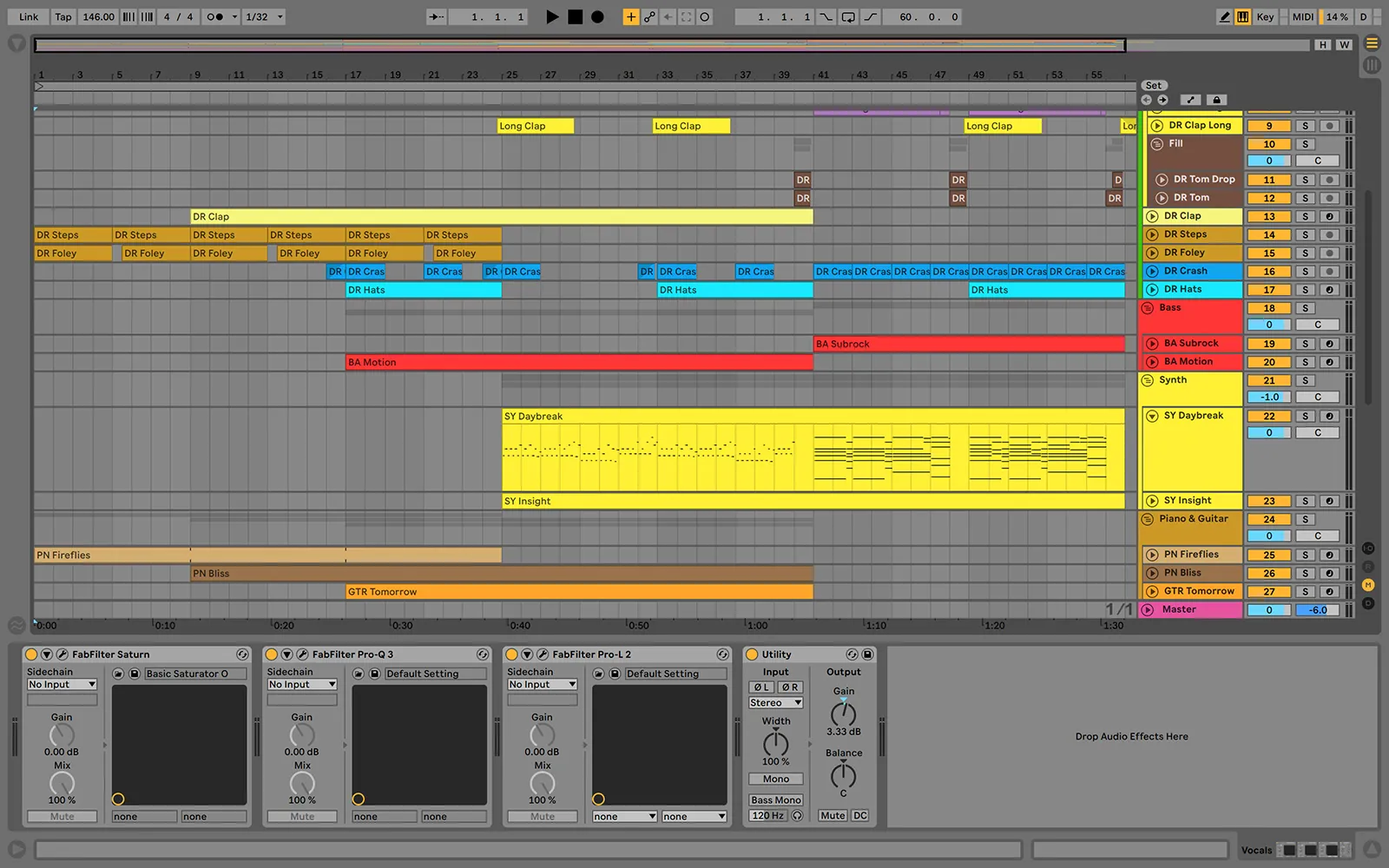Open MIDI map mode
Viewport: 1389px width, 868px height.
(x=1302, y=16)
